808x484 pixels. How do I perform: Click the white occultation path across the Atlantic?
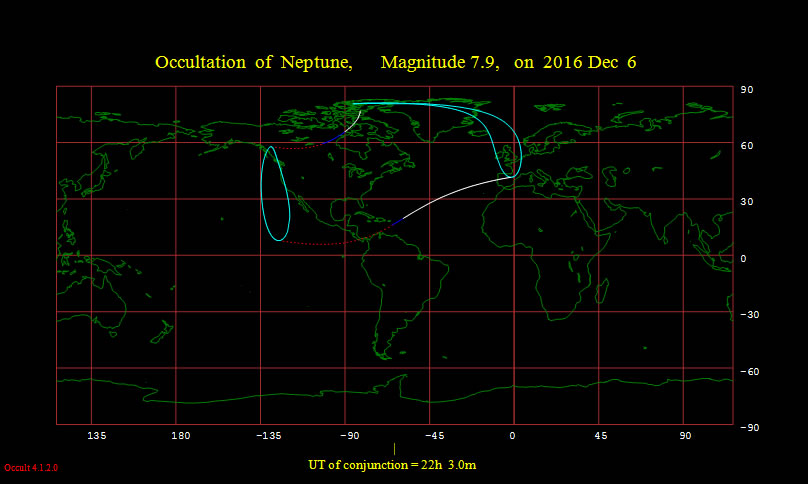[450, 193]
